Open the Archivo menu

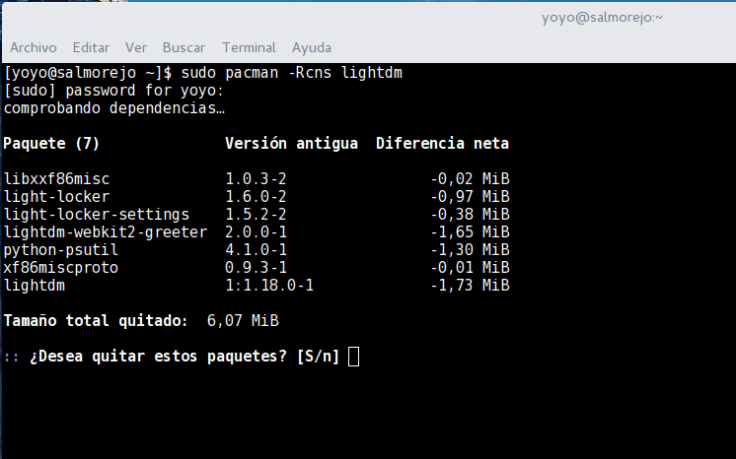(33, 47)
